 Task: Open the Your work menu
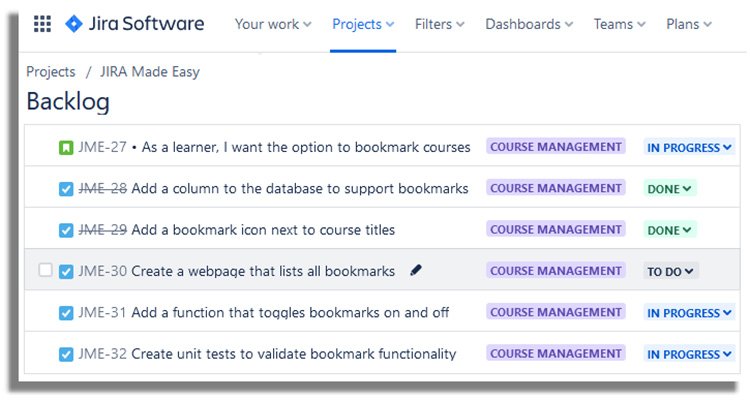point(273,24)
